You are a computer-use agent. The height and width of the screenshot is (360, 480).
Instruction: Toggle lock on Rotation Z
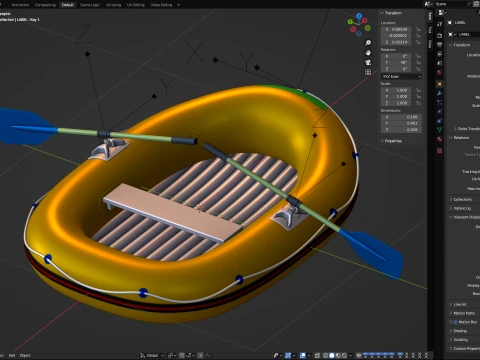click(x=418, y=69)
